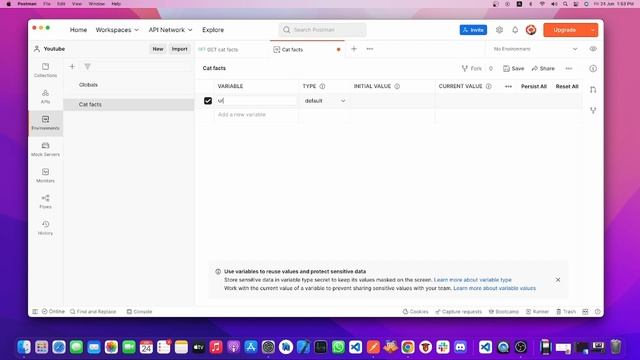
Task: Open the Monitors sidebar panel
Action: click(45, 176)
